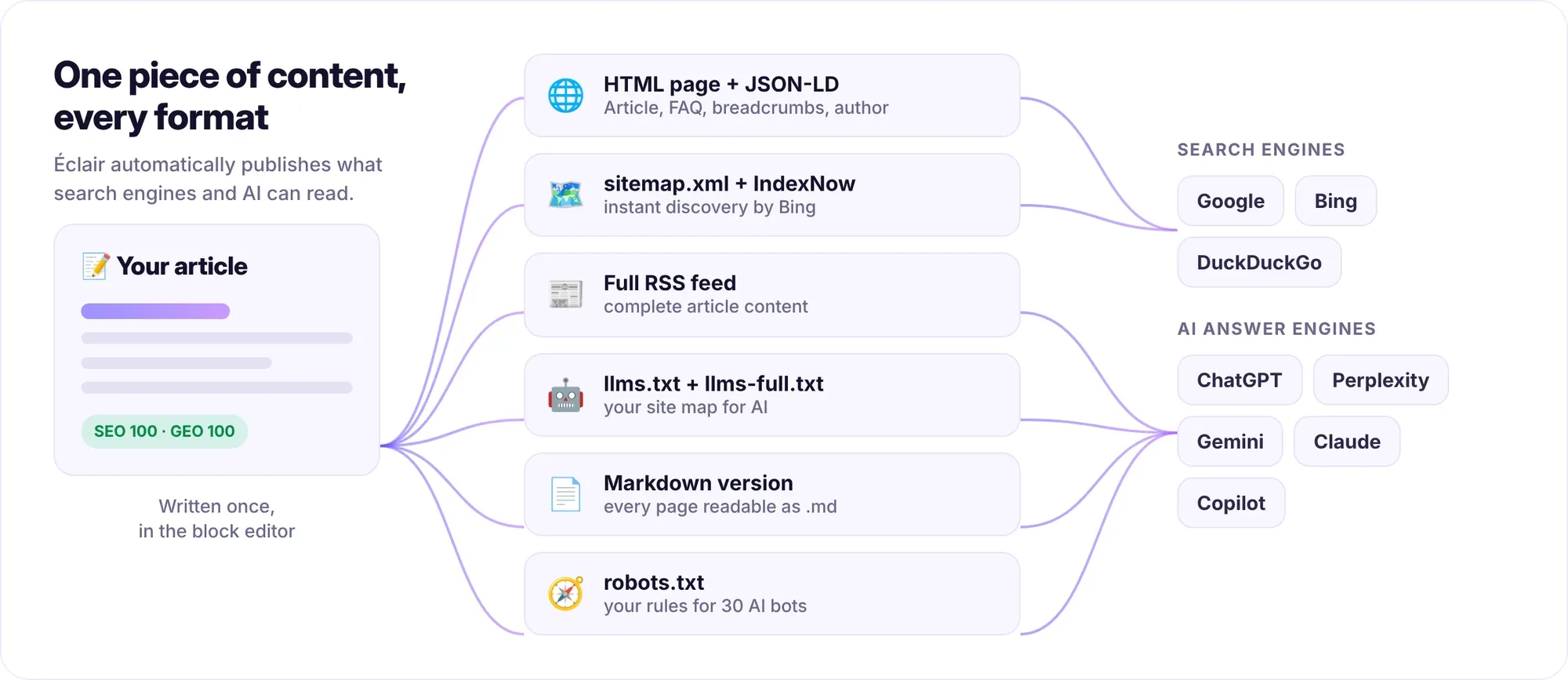Select the Gemini chip
Image resolution: width=1568 pixels, height=680 pixels.
(1230, 442)
